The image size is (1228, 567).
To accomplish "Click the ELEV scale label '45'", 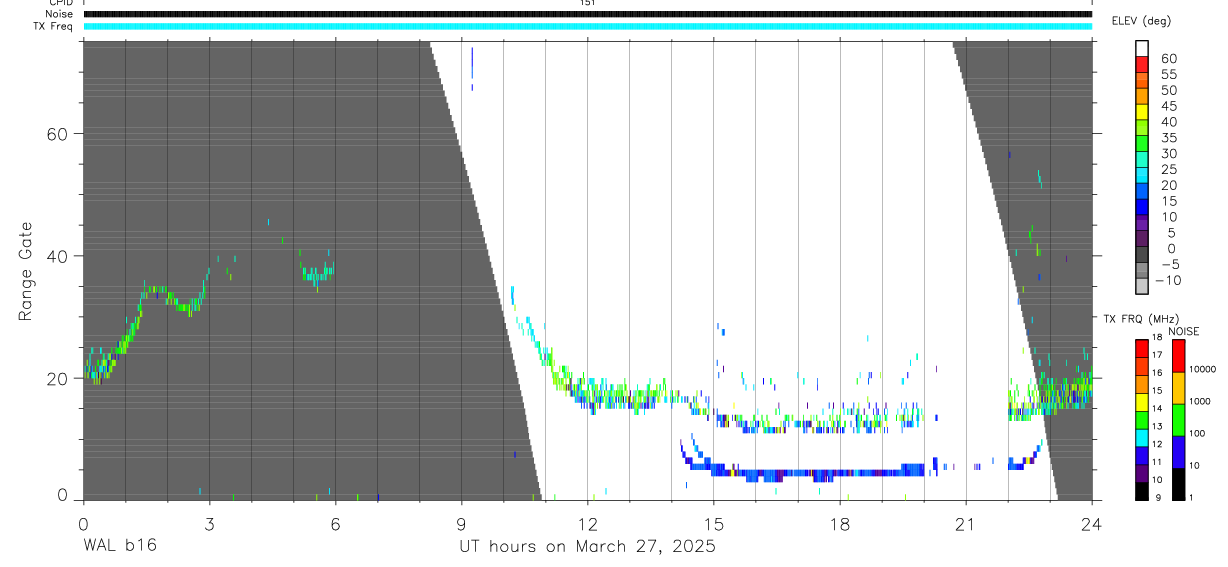I will click(x=1169, y=106).
